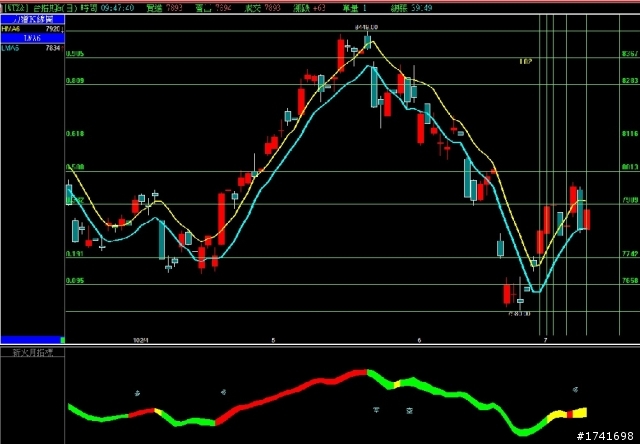Click the blue bar below the left panel
This screenshot has width=640, height=444.
pyautogui.click(x=31, y=340)
